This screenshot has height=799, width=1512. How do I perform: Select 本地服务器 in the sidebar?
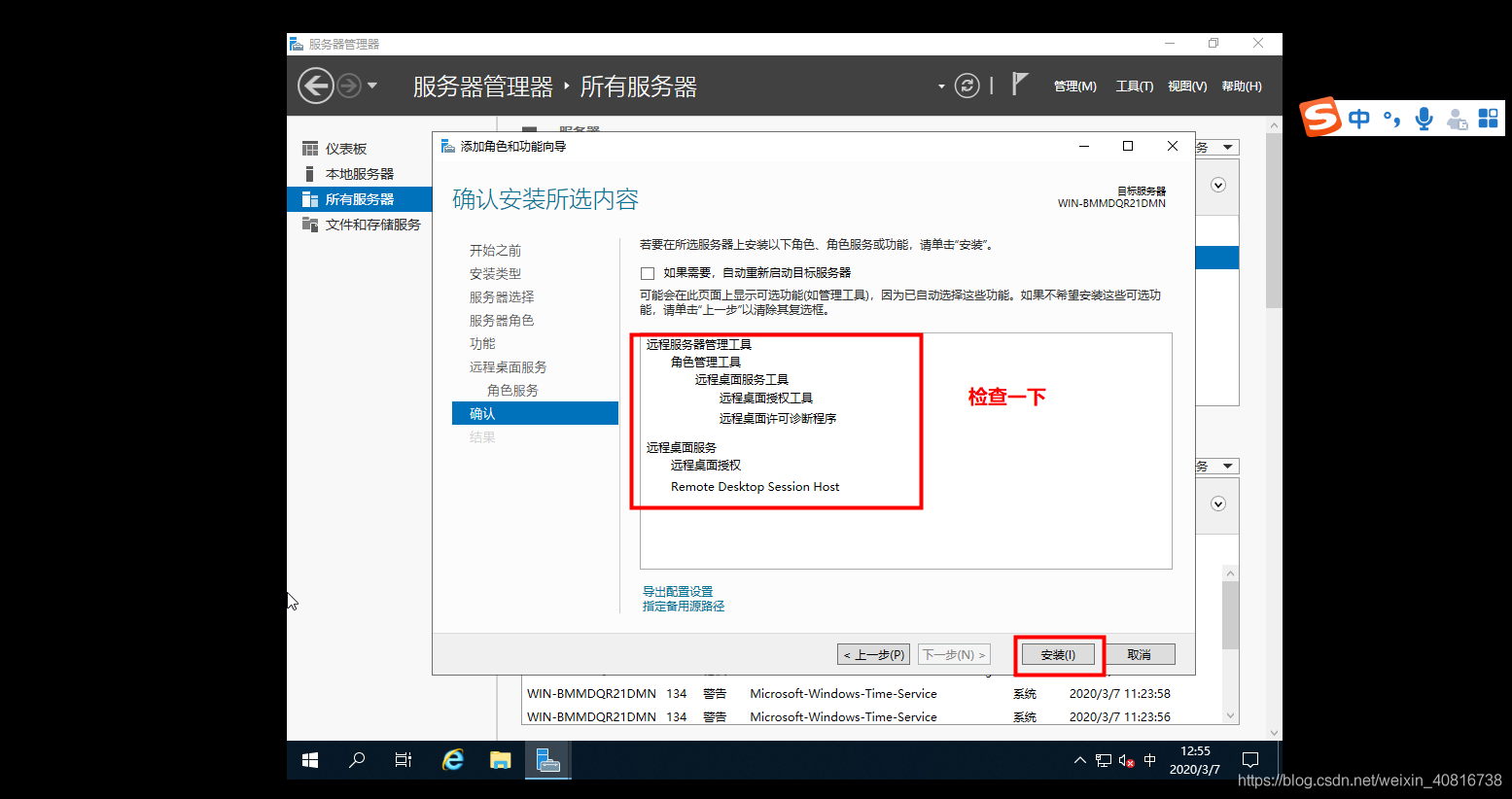[360, 174]
